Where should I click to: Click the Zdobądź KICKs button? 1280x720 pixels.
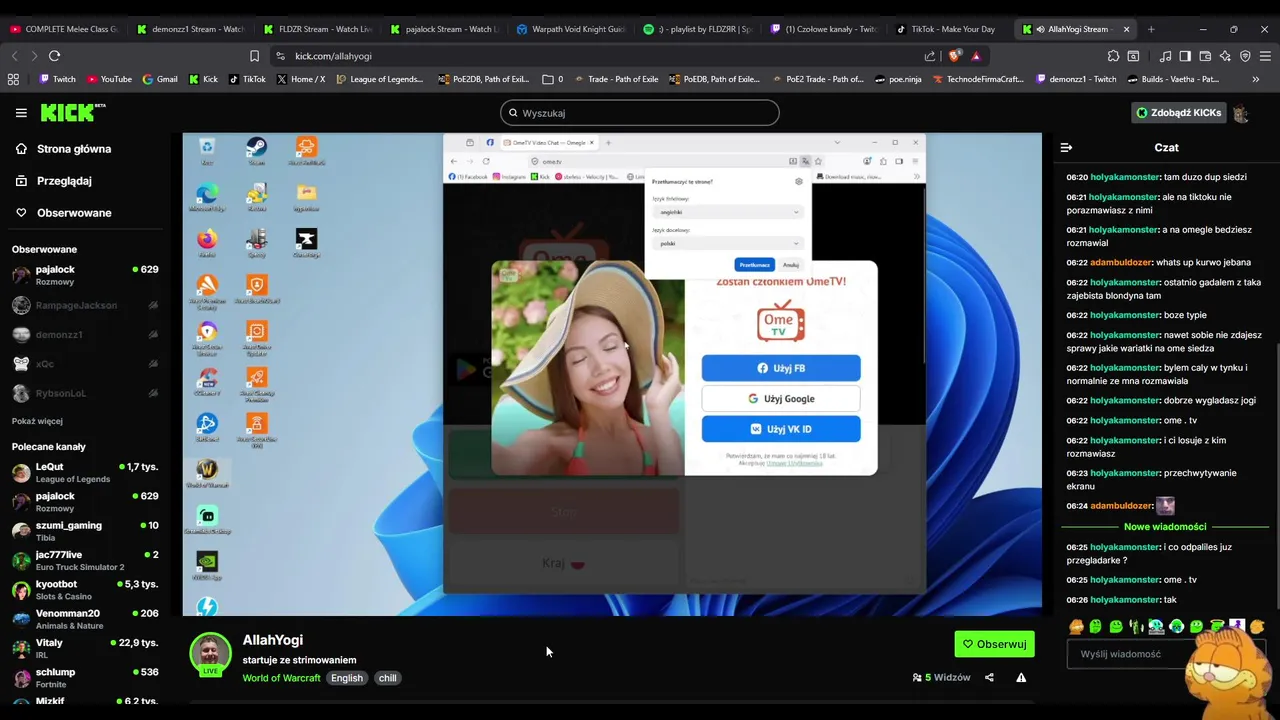click(1178, 113)
